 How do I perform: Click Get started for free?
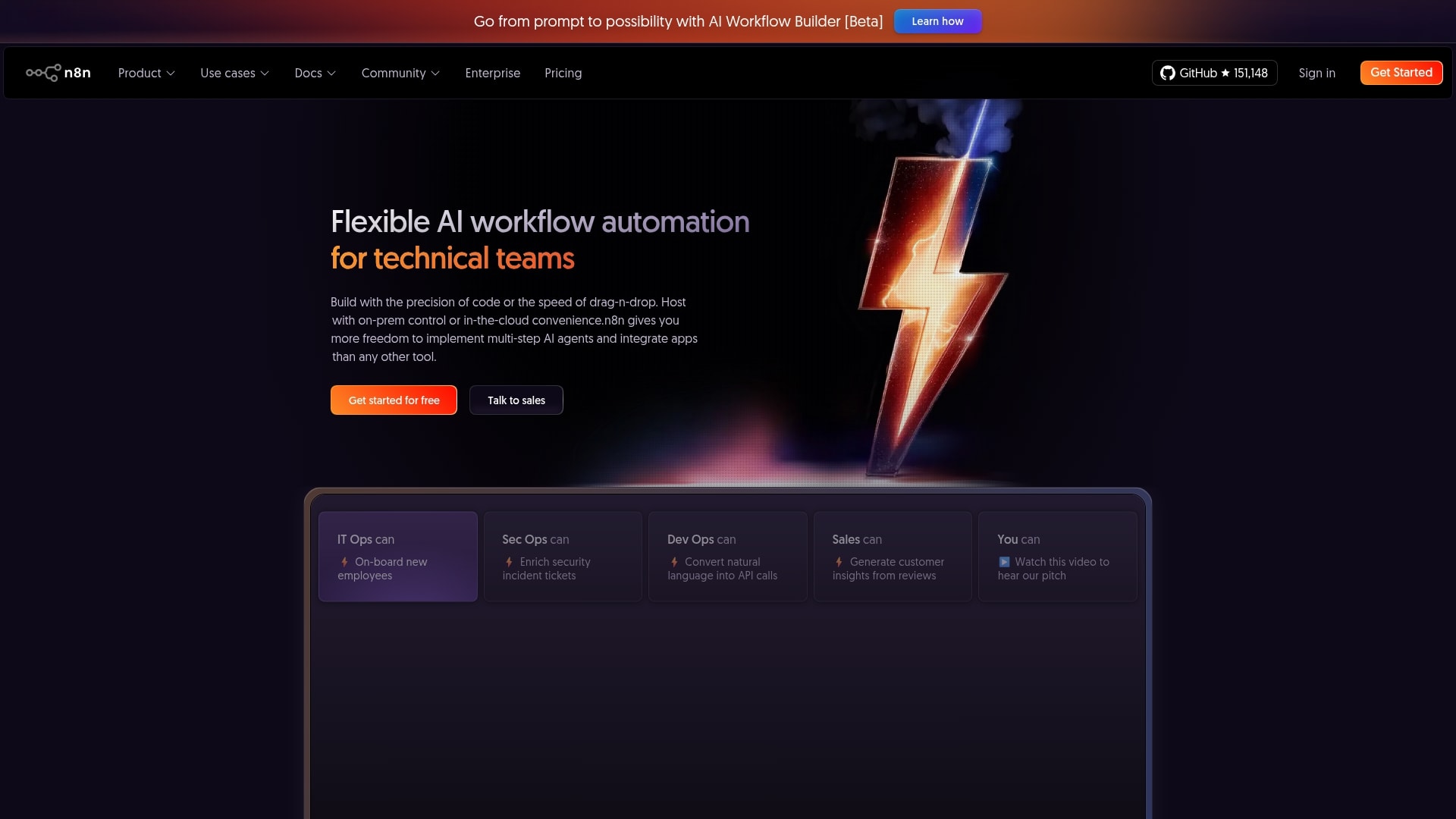pos(394,400)
